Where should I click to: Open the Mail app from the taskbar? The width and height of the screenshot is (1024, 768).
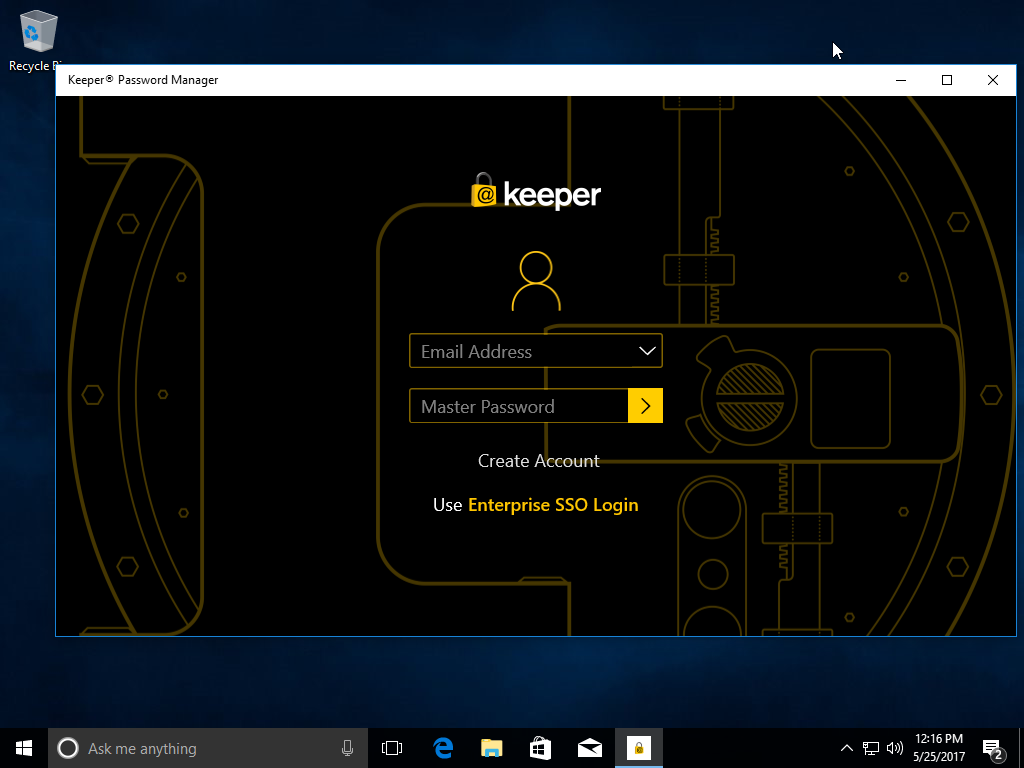tap(590, 748)
